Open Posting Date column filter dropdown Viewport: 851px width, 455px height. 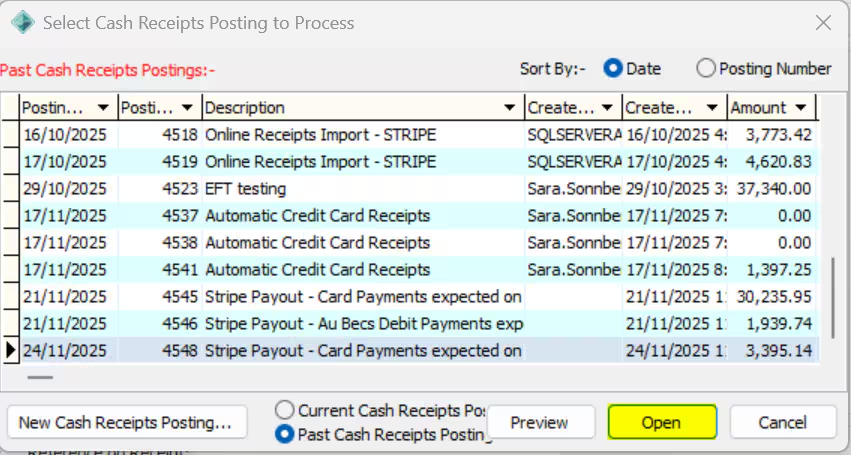103,108
